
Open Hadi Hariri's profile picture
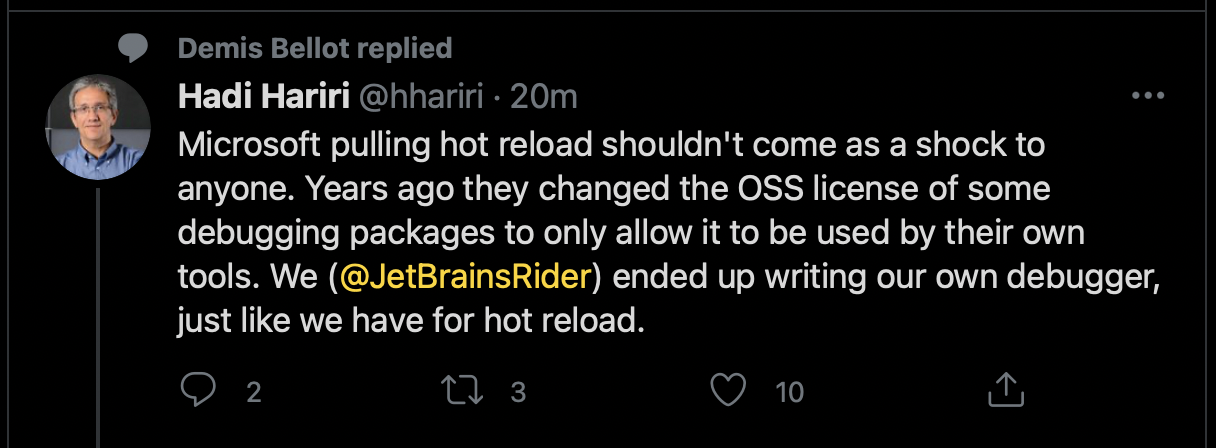click(x=97, y=126)
